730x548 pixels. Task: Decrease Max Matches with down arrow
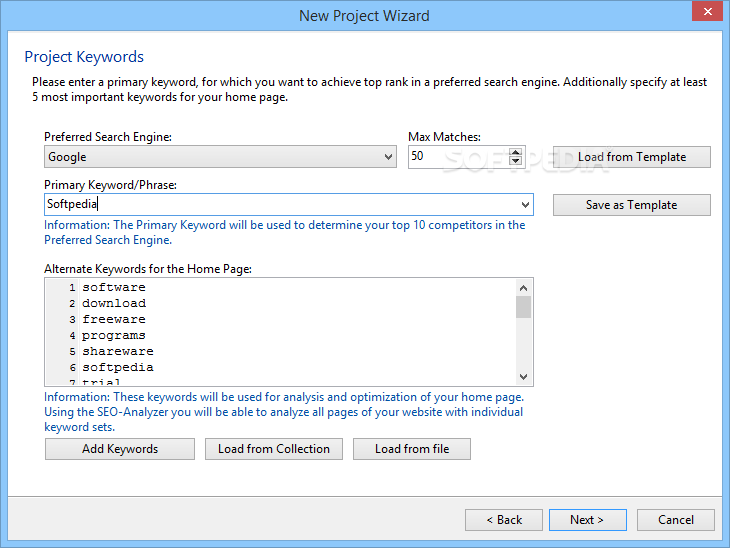[x=515, y=161]
